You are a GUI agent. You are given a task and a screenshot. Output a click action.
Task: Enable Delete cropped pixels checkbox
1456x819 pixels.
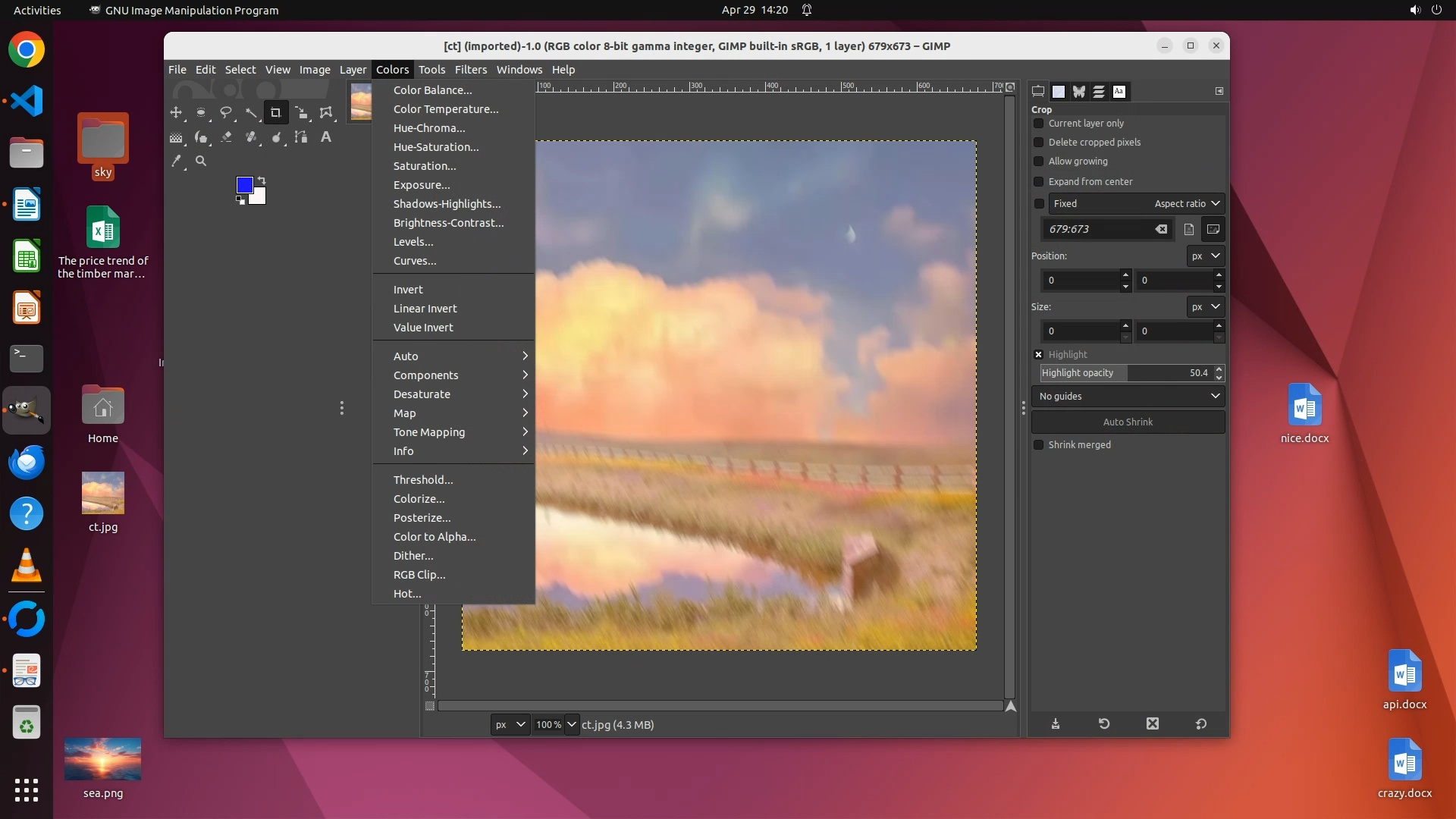[x=1039, y=142]
